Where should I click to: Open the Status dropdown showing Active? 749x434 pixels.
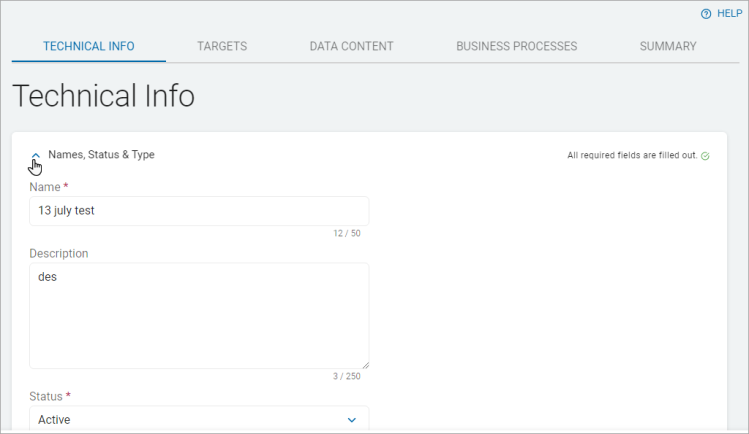[190, 420]
